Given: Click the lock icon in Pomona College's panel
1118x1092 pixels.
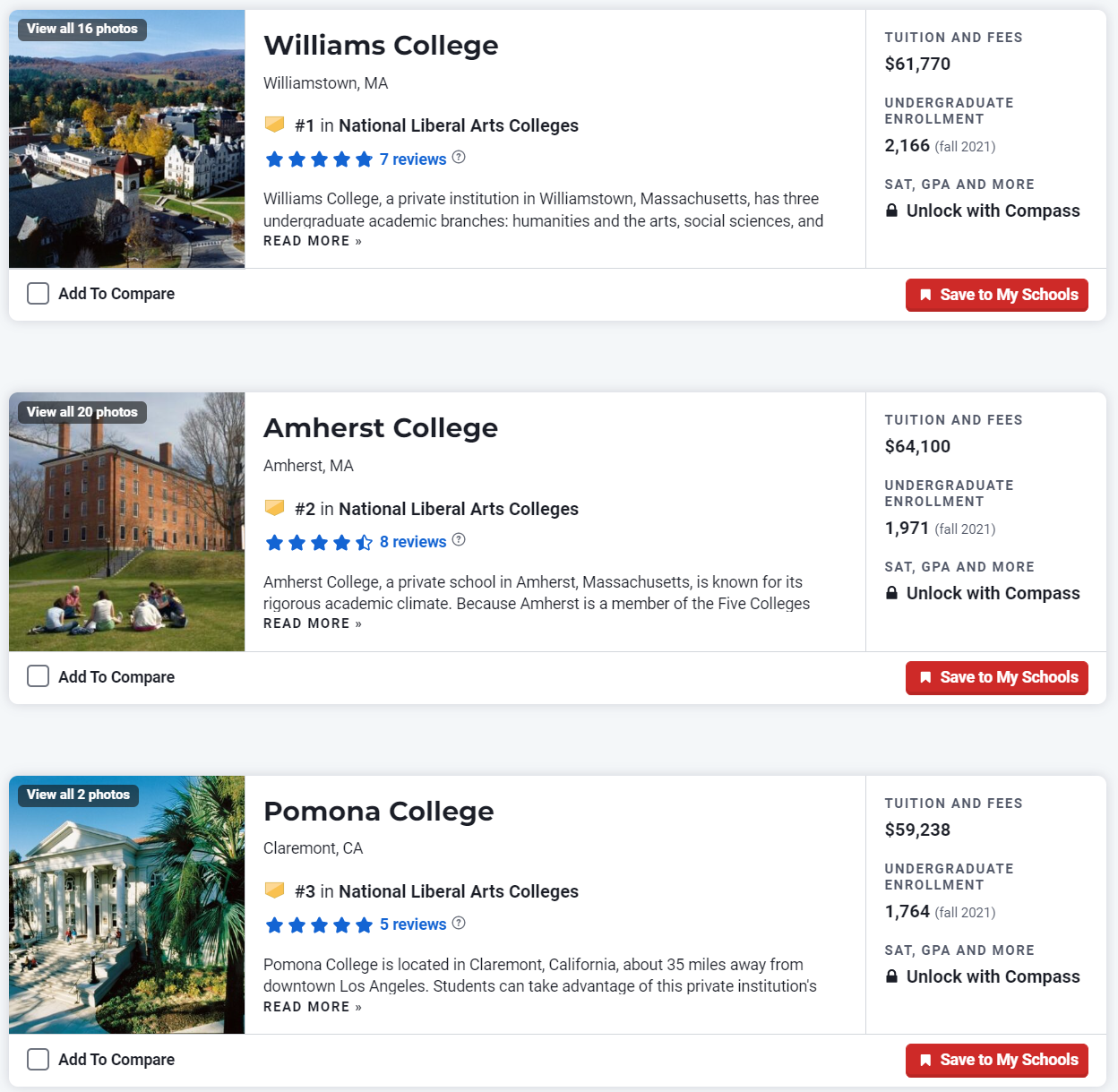Looking at the screenshot, I should click(x=891, y=976).
